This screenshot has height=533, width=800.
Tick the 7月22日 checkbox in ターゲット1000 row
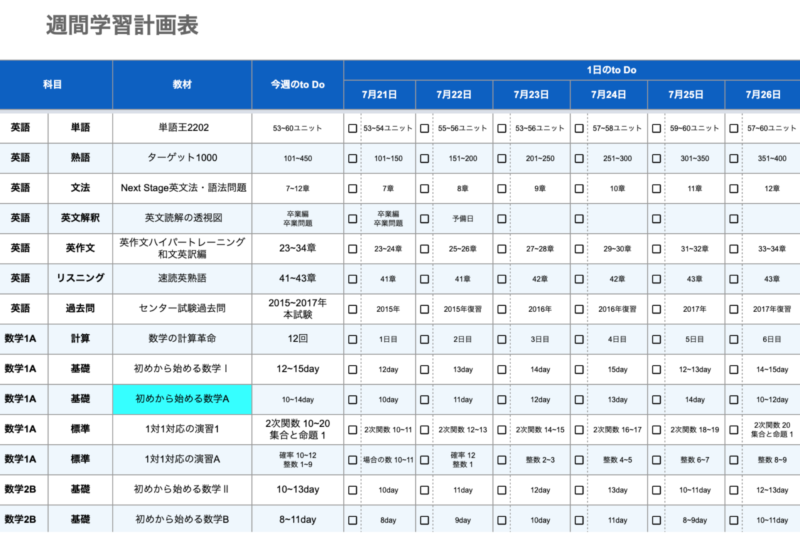tap(424, 159)
